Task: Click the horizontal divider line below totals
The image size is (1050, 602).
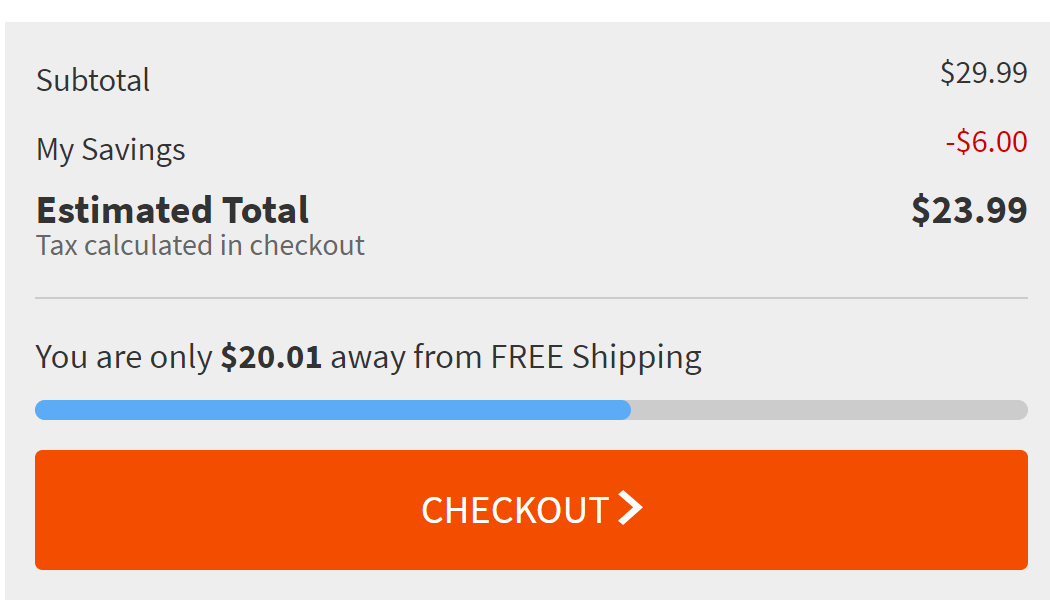Action: tap(531, 298)
